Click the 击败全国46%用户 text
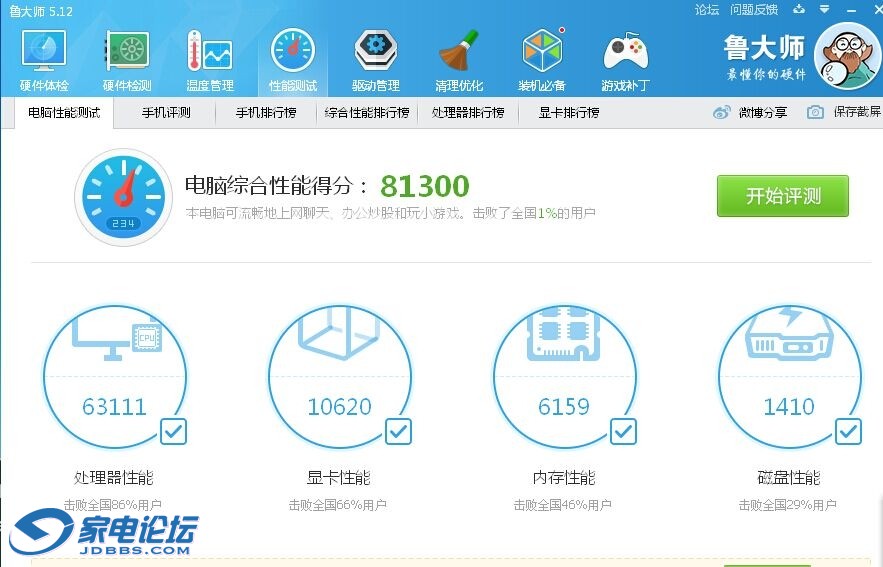This screenshot has width=883, height=567. [563, 505]
